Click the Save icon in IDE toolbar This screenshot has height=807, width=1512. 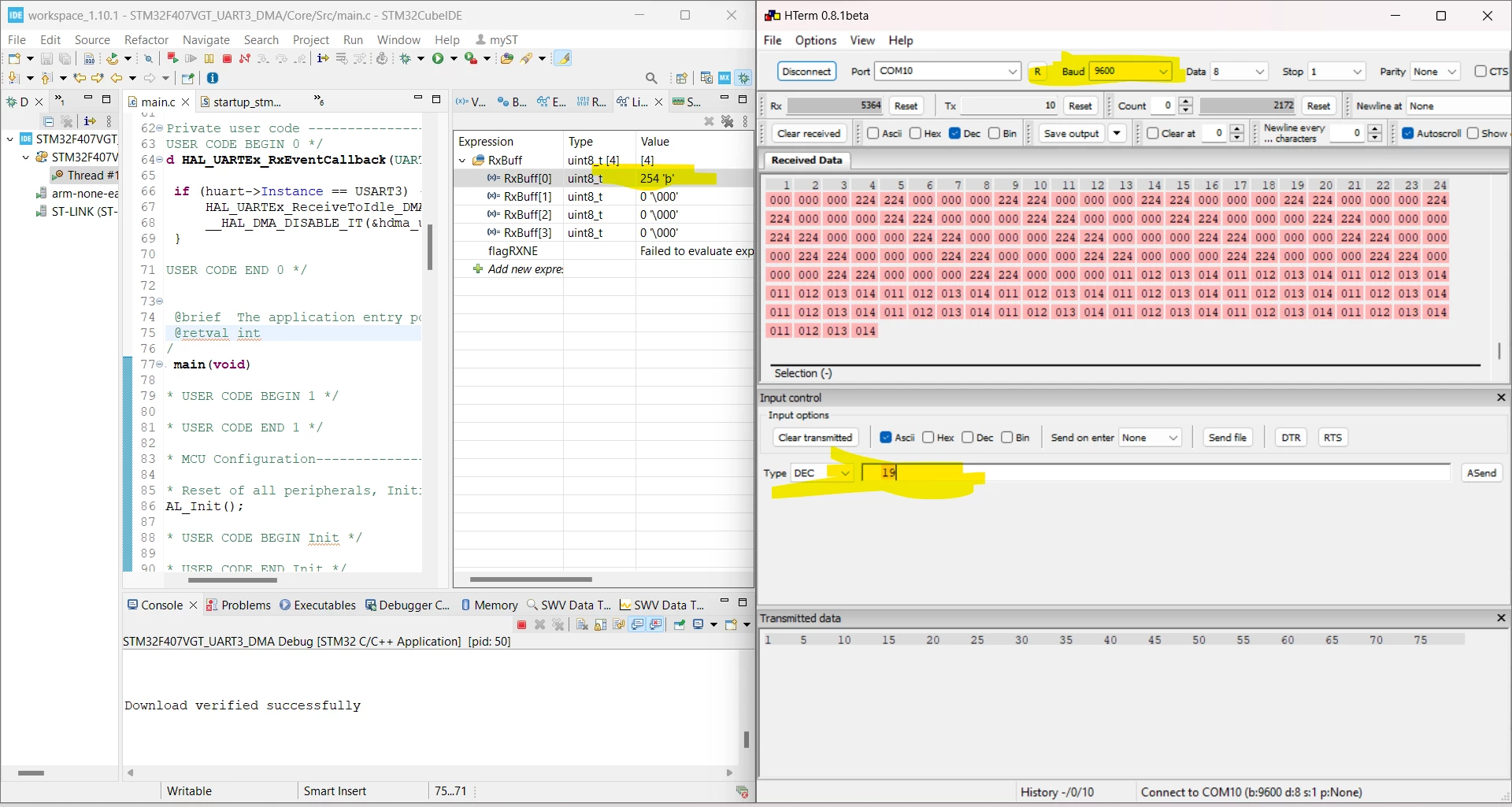coord(46,58)
